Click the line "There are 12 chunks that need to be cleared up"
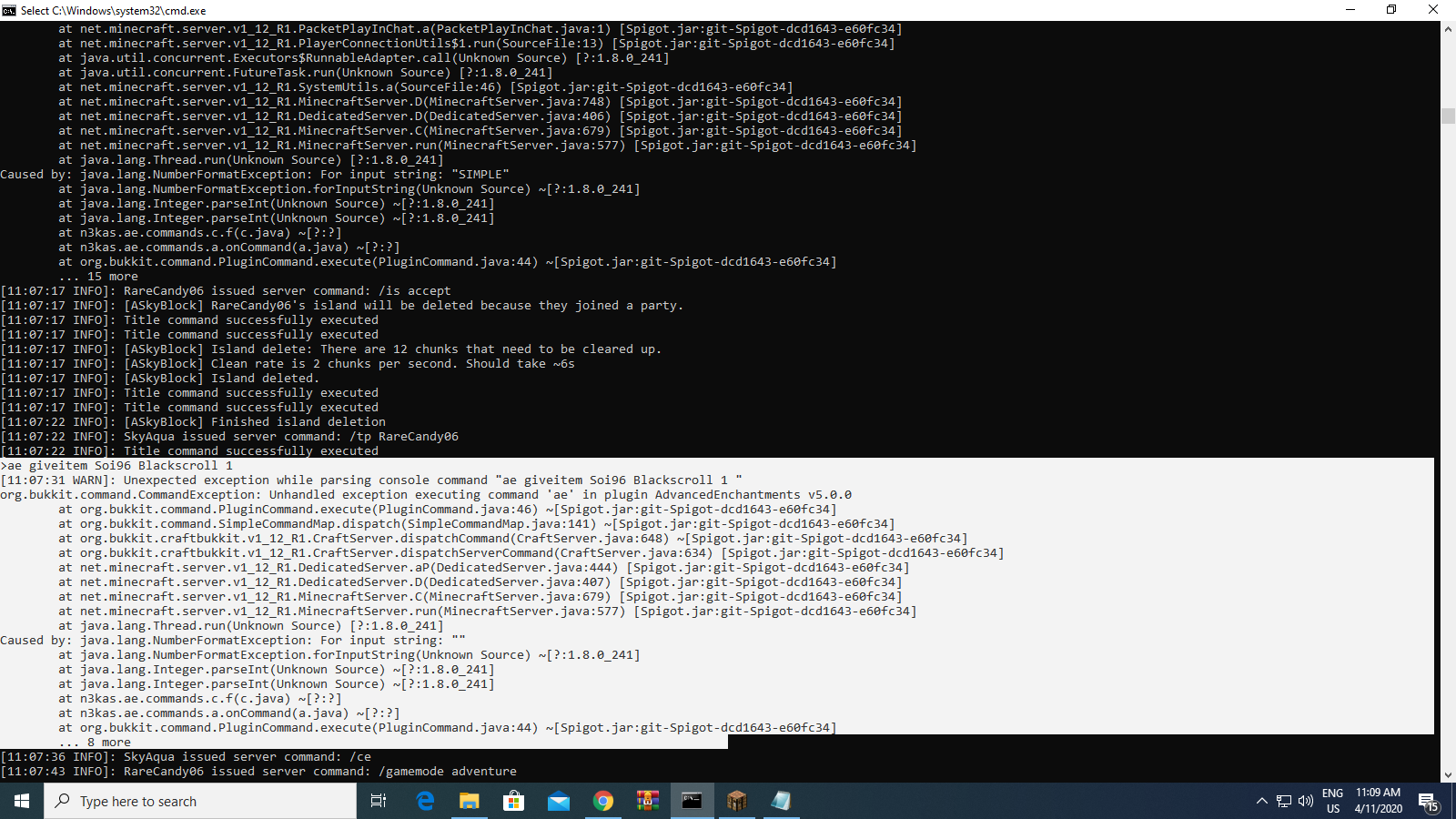The width and height of the screenshot is (1456, 819). [331, 349]
